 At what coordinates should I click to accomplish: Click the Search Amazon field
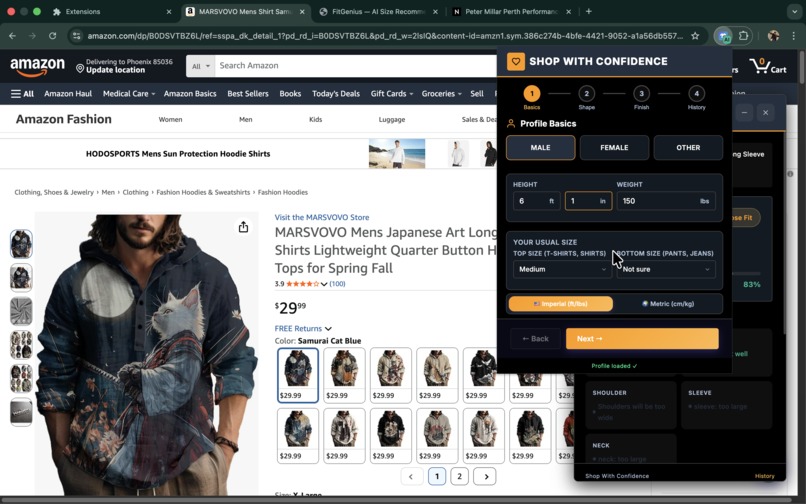click(356, 66)
